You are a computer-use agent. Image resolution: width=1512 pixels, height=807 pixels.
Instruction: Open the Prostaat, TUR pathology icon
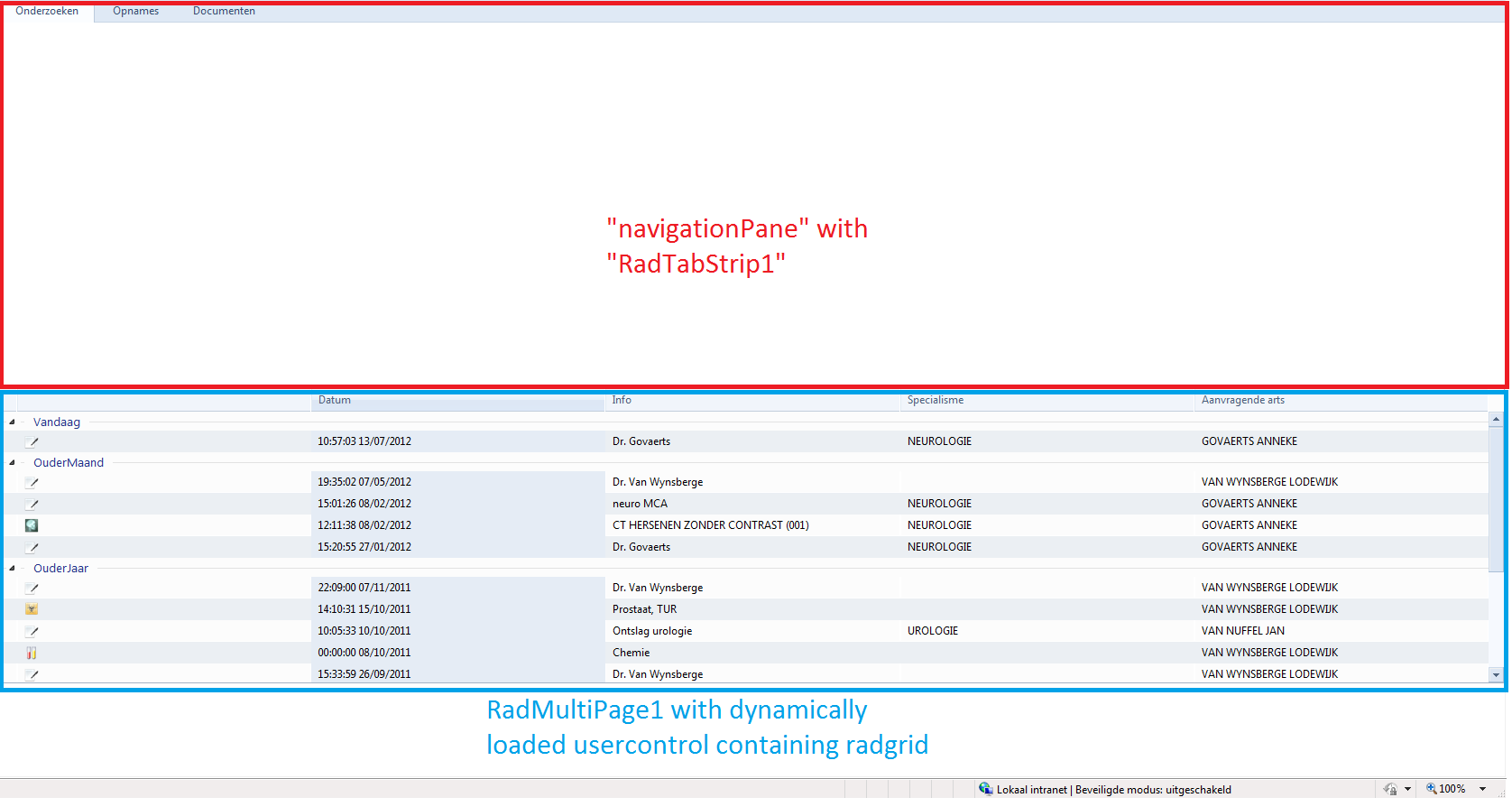(32, 609)
